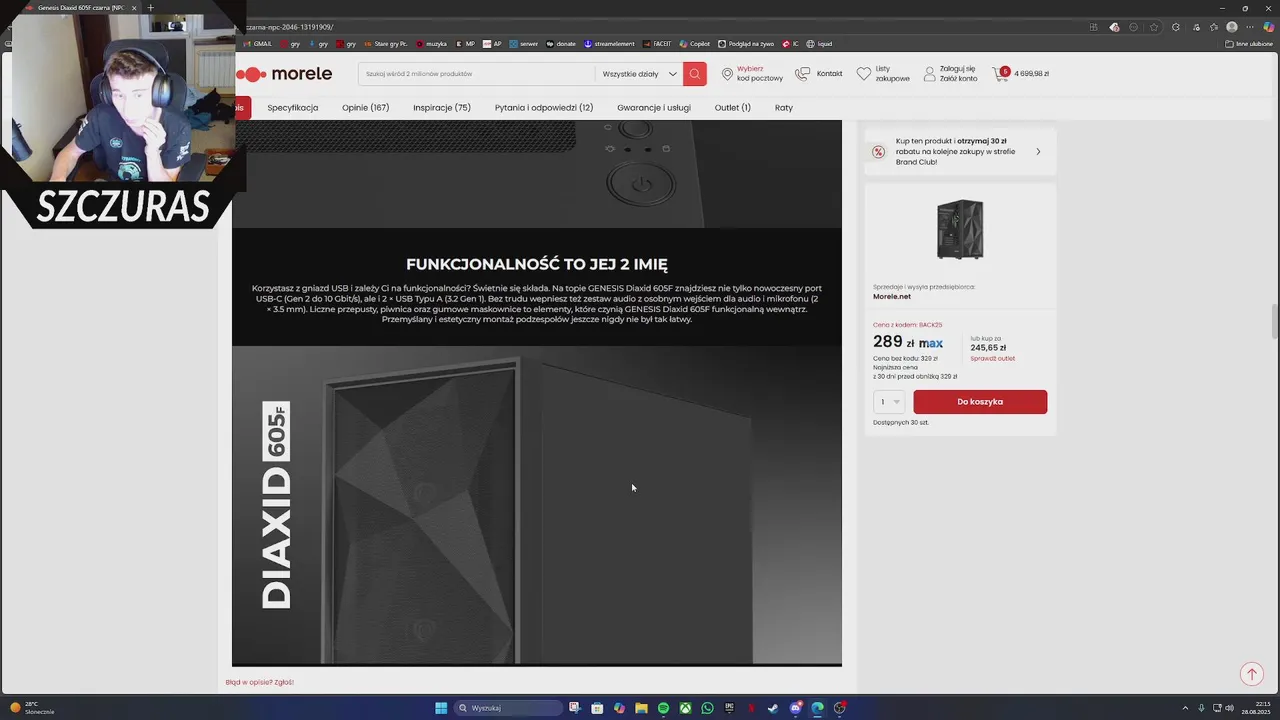This screenshot has height=720, width=1280.
Task: Click the browser address bar URL
Action: 290,27
